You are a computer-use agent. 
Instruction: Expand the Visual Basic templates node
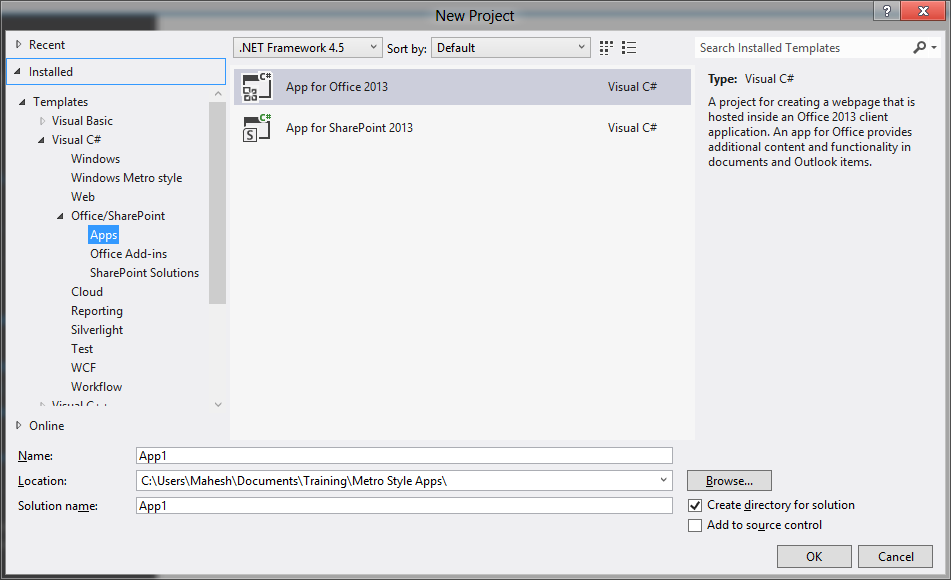(42, 120)
